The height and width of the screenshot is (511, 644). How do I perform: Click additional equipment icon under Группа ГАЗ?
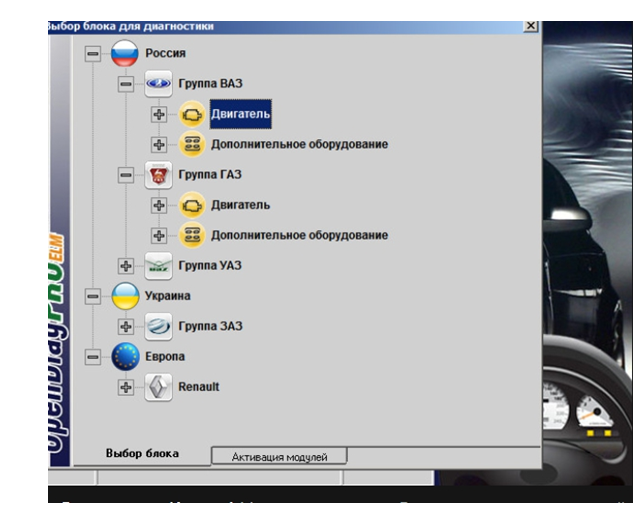point(192,235)
